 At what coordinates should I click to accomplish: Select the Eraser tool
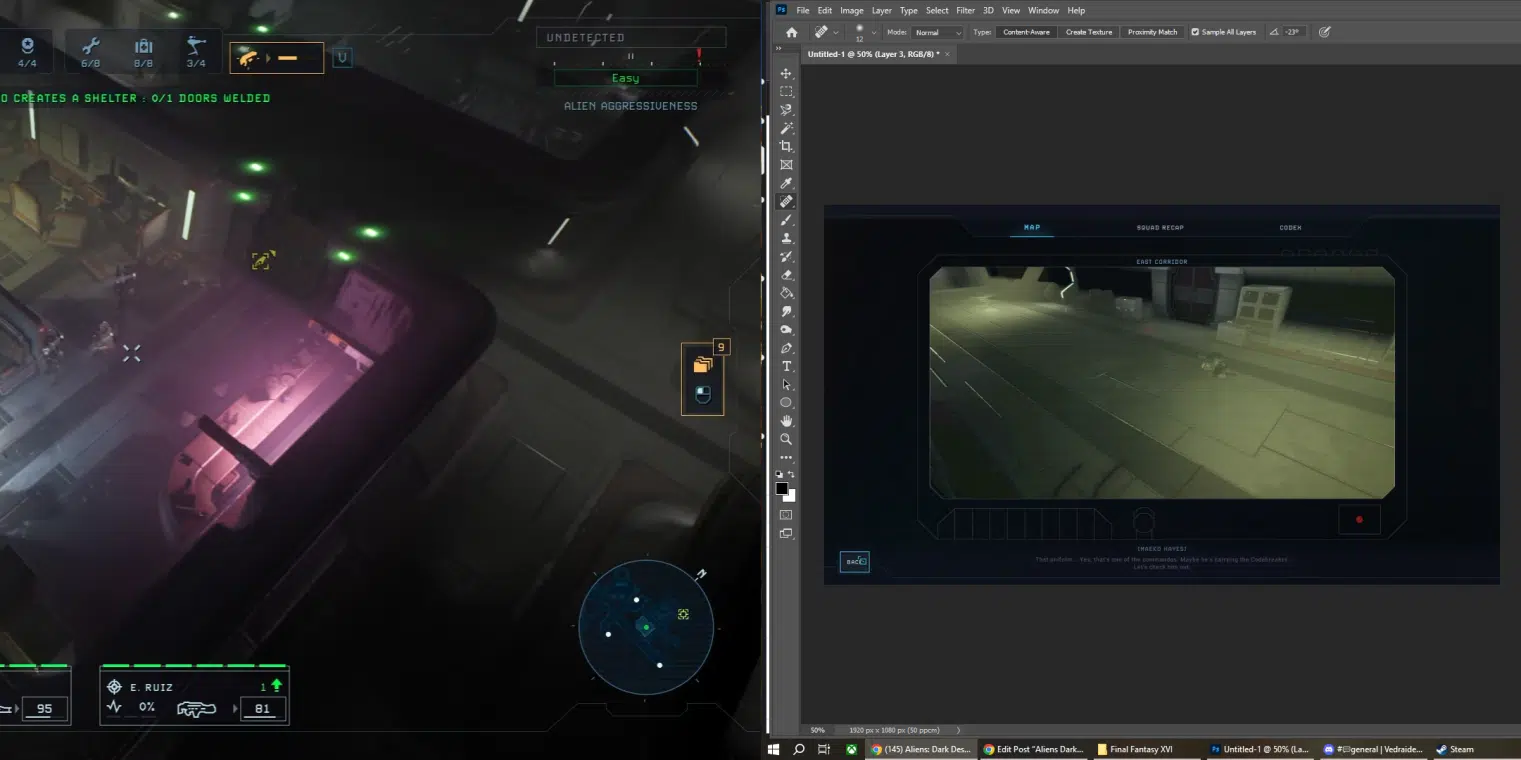[x=786, y=275]
